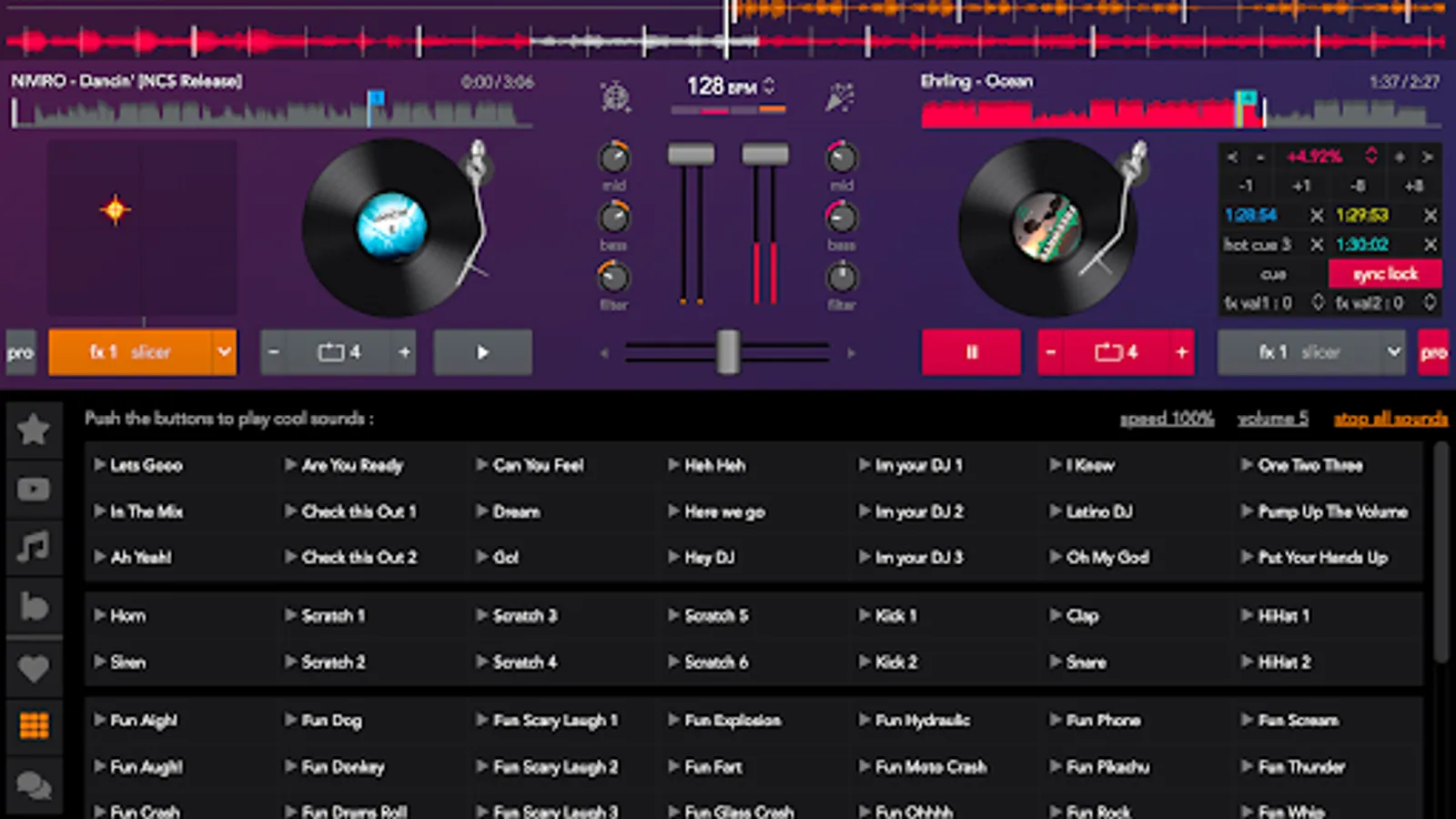The image size is (1456, 819).
Task: Pause the right deck
Action: point(971,352)
